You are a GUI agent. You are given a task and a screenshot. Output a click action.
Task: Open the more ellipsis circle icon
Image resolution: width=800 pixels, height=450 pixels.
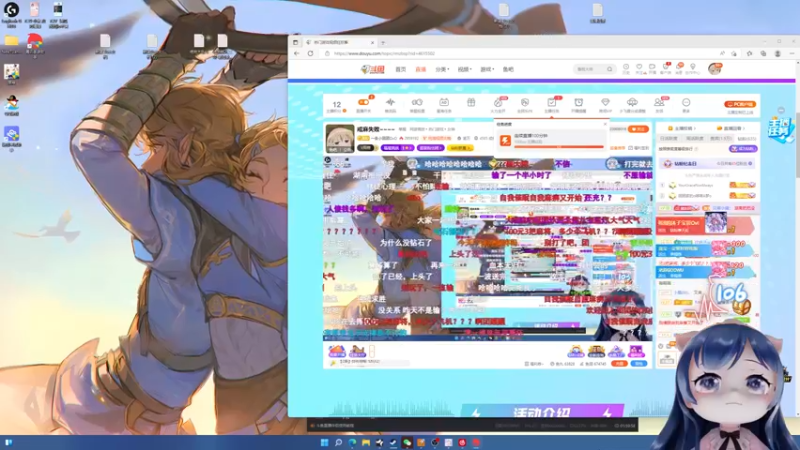tap(686, 103)
